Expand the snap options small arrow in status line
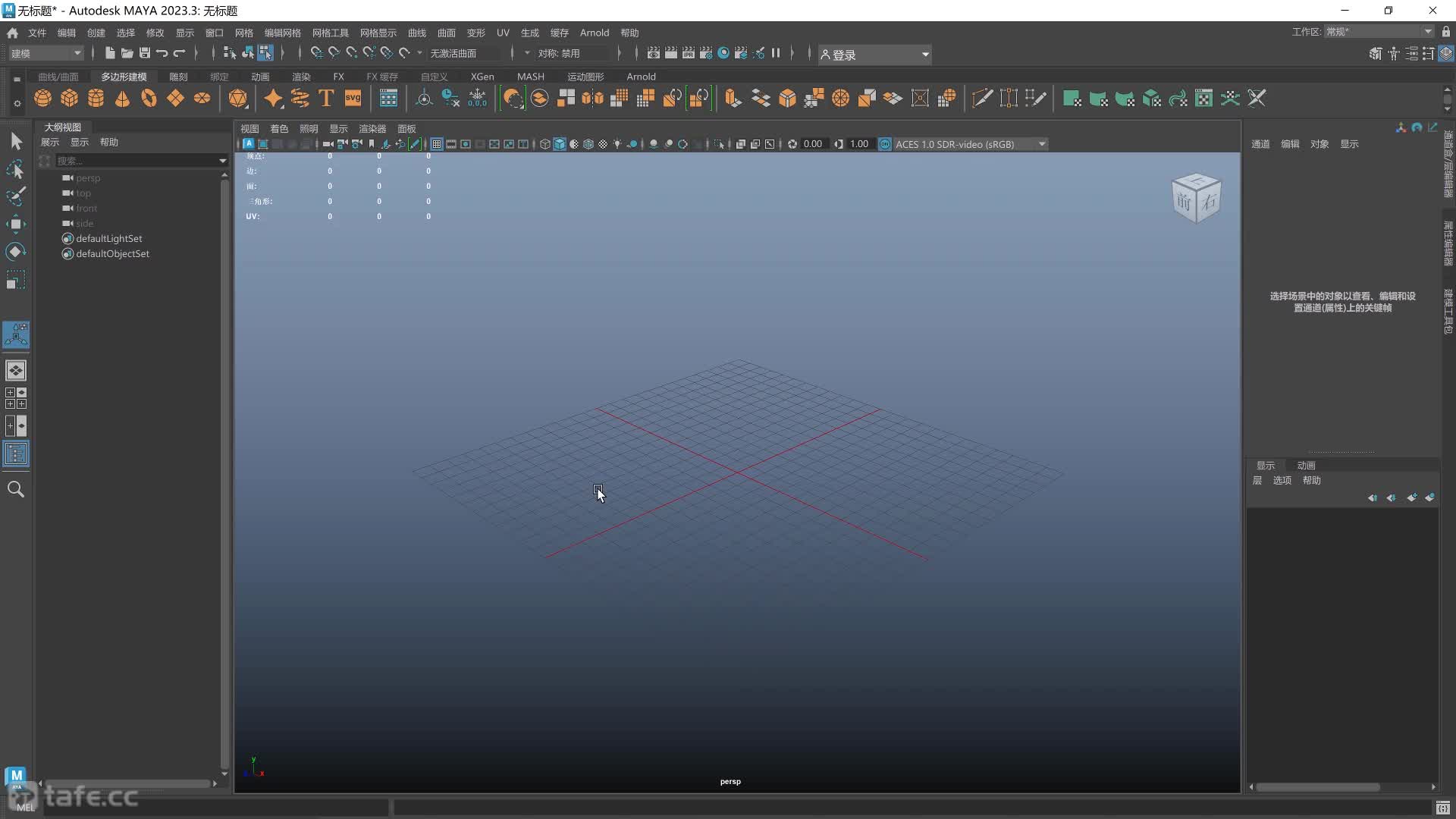The width and height of the screenshot is (1456, 819). 419,53
